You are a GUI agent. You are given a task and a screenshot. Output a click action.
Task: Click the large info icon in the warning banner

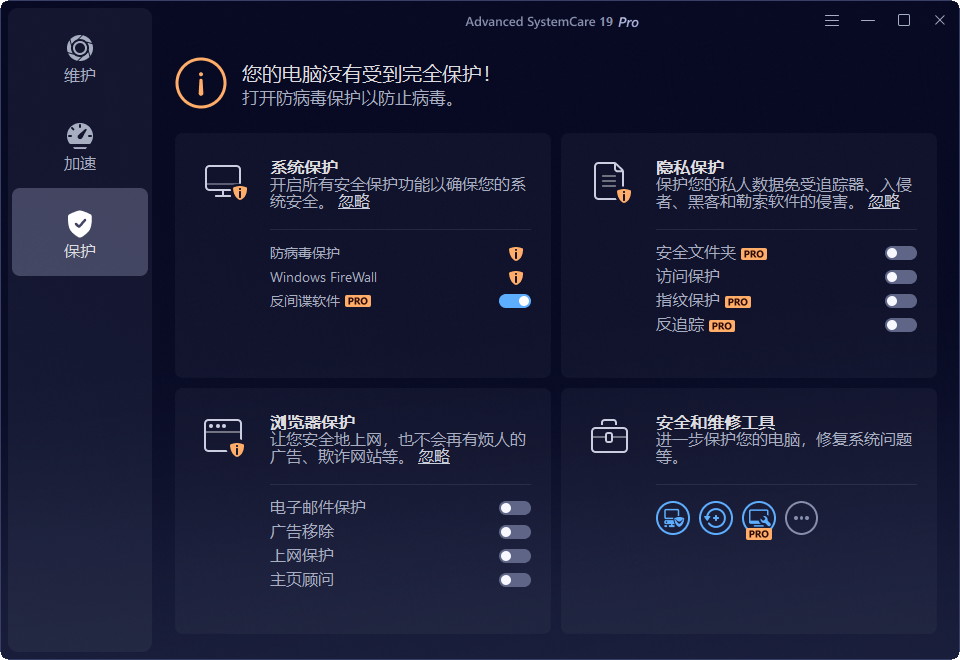pos(200,83)
